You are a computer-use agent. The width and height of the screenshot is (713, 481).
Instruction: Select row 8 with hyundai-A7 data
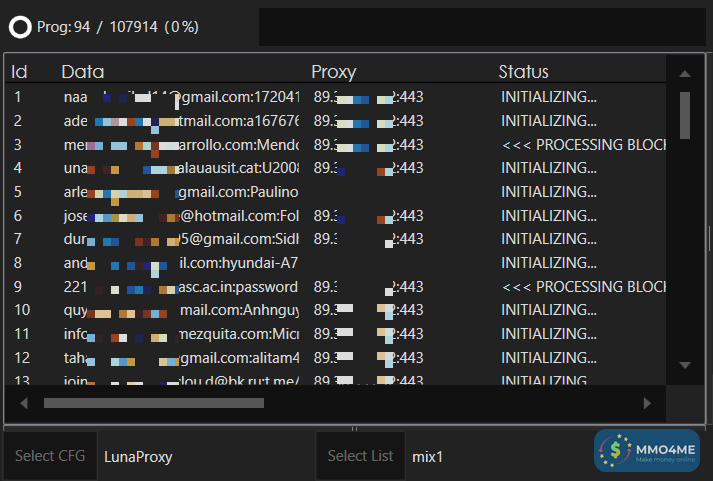[335, 263]
